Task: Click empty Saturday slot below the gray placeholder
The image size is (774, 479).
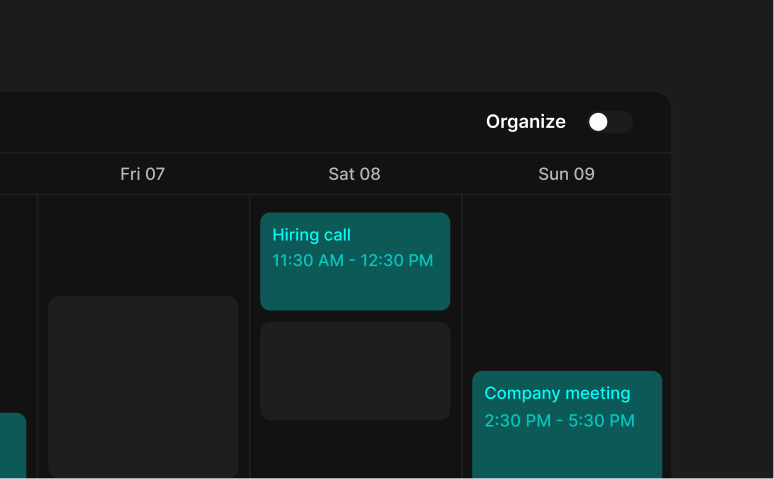Action: (355, 450)
